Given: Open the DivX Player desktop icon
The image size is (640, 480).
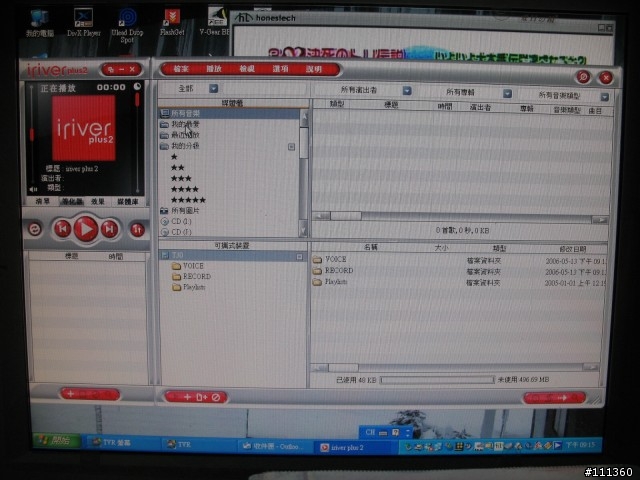Looking at the screenshot, I should point(84,23).
